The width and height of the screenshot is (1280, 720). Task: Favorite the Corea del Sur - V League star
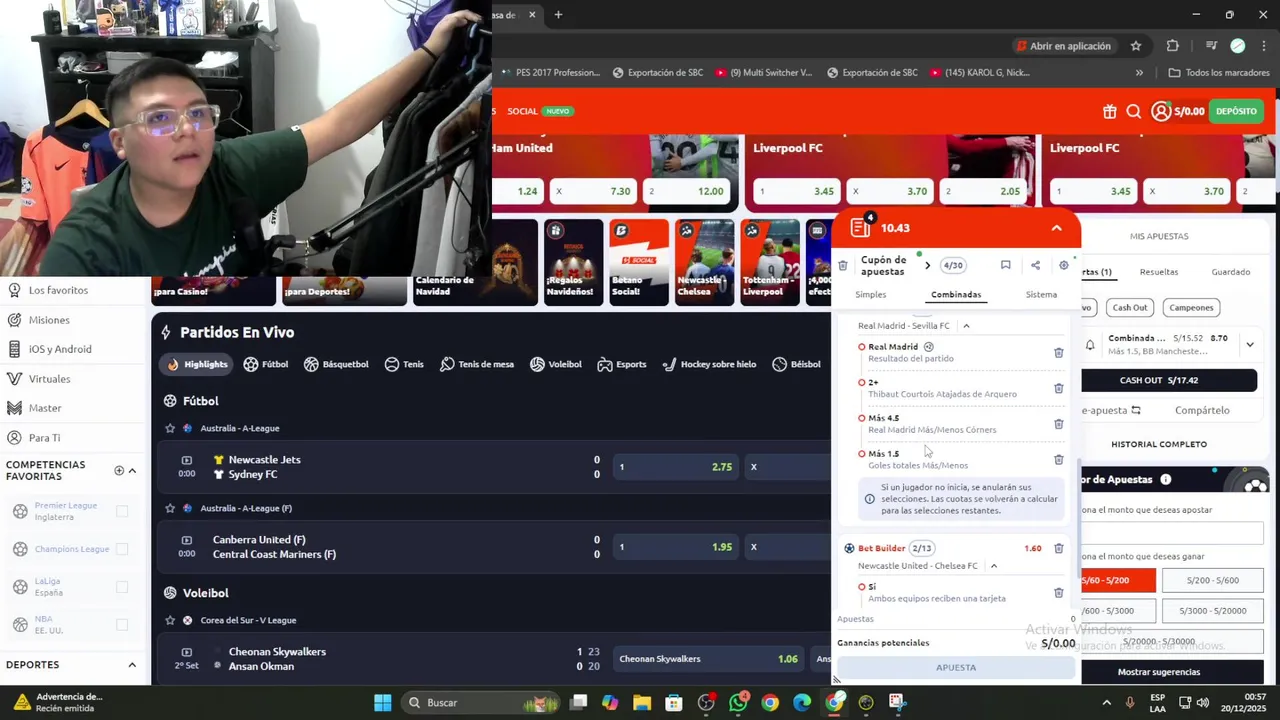[170, 620]
